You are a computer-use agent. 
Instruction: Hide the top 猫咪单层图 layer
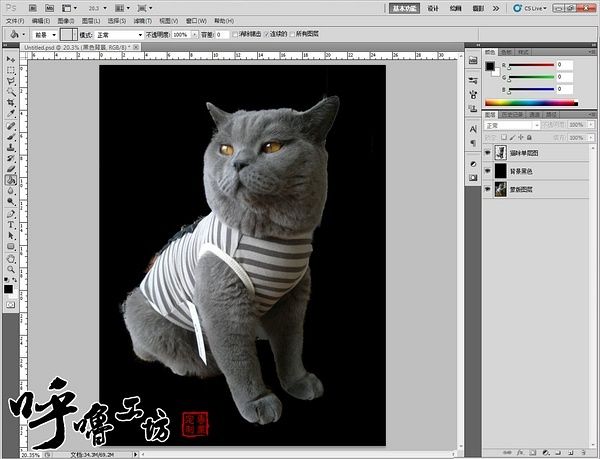(x=487, y=153)
